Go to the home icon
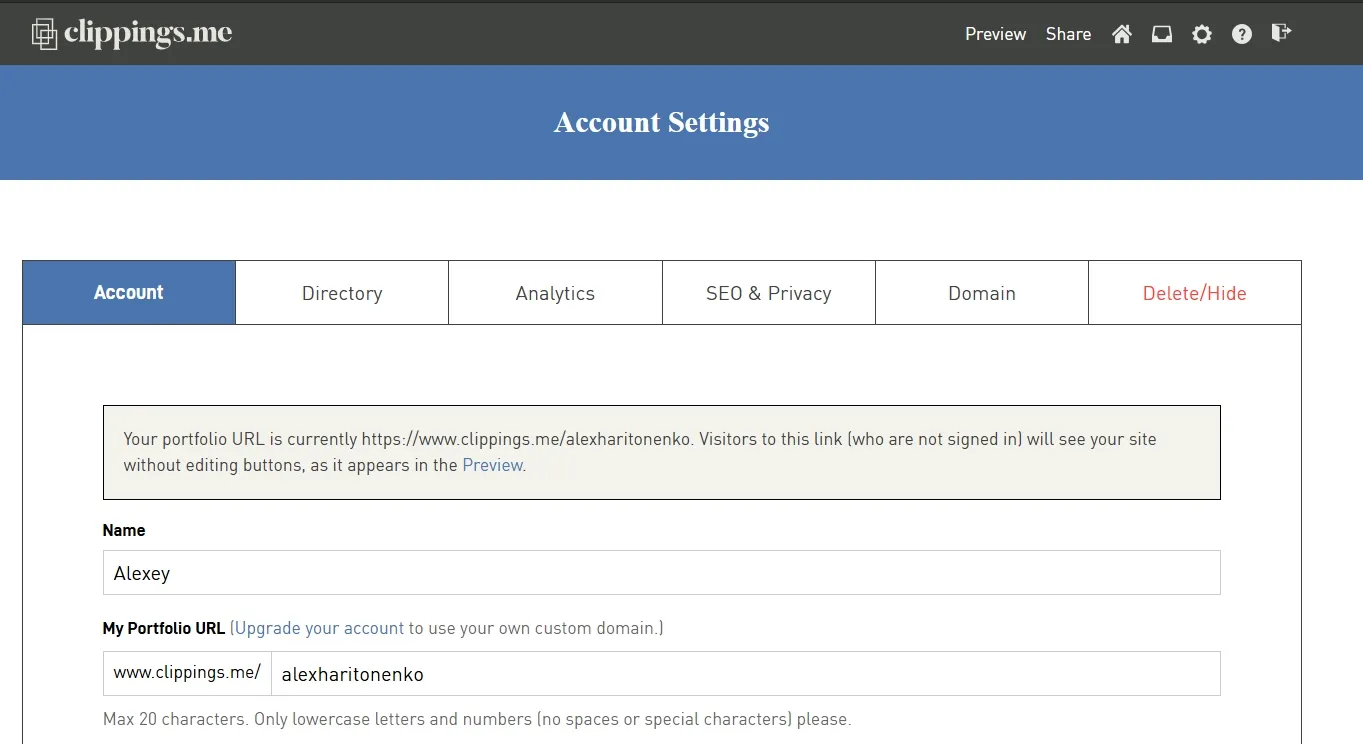This screenshot has width=1363, height=744. [x=1122, y=34]
